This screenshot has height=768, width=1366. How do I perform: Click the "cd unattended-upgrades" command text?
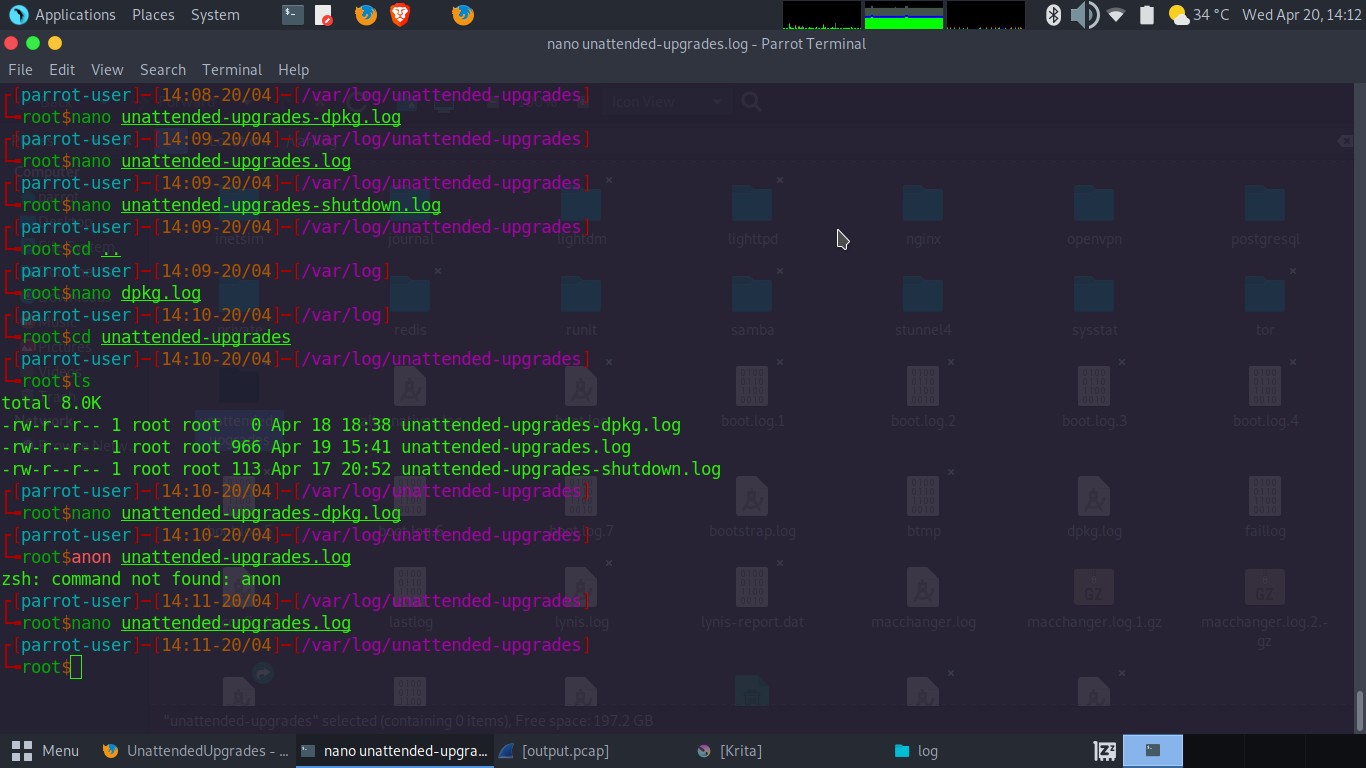click(181, 337)
